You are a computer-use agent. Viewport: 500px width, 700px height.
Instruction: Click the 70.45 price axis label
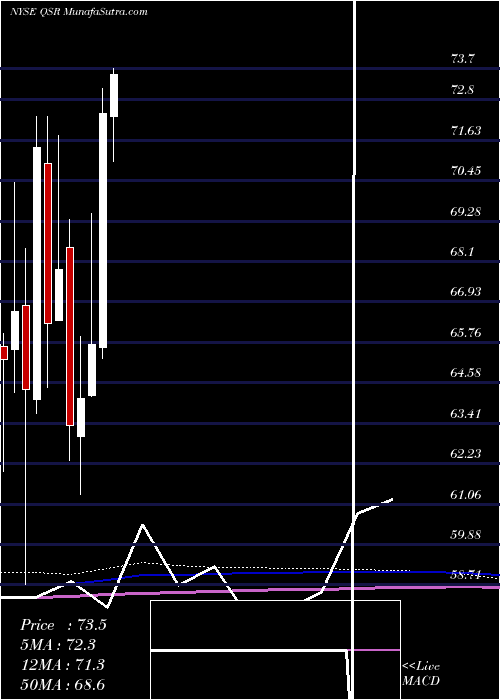(466, 170)
